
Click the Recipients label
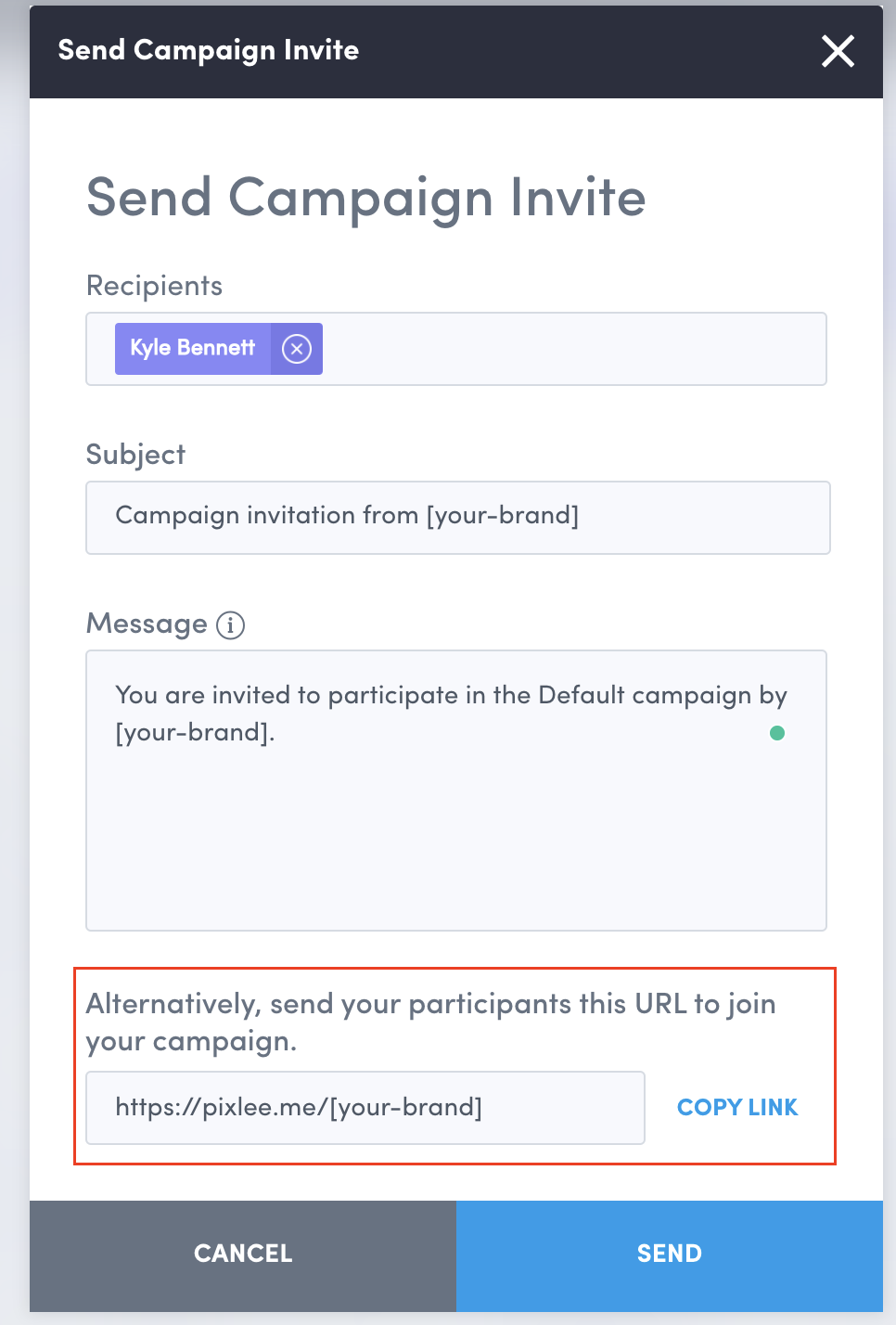click(x=154, y=286)
